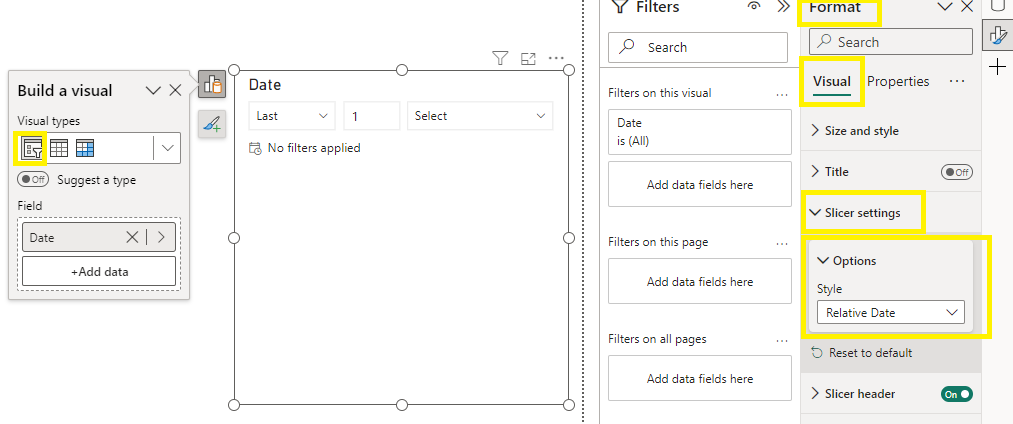Click the No filters applied calendar icon
This screenshot has width=1013, height=424.
tap(255, 148)
